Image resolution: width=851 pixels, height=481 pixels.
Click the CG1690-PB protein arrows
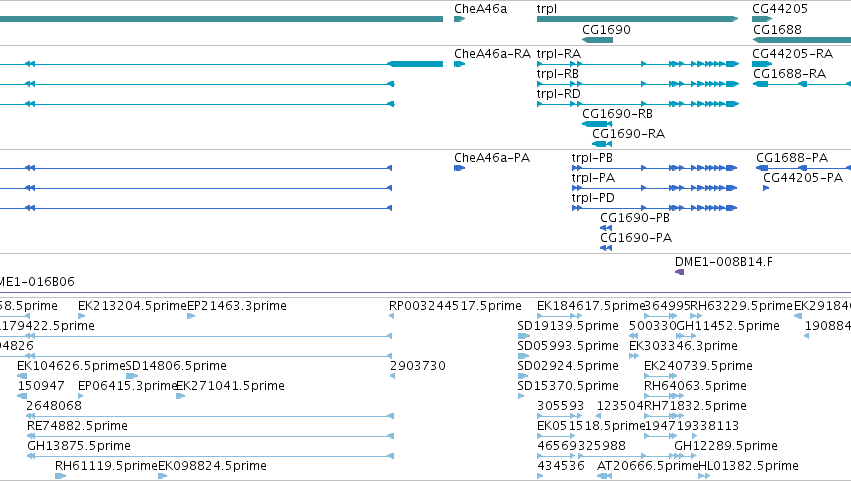click(x=606, y=228)
